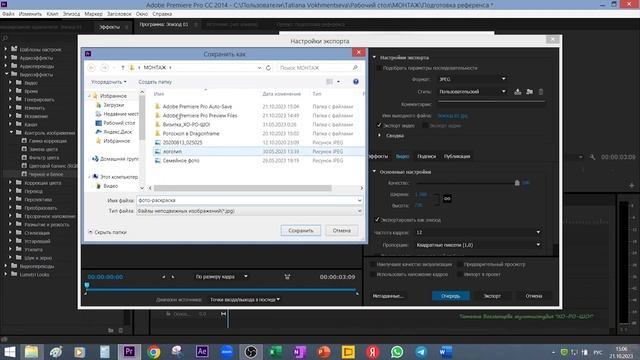Enable Импорт в проект checkbox
640x360 pixels.
(x=460, y=274)
